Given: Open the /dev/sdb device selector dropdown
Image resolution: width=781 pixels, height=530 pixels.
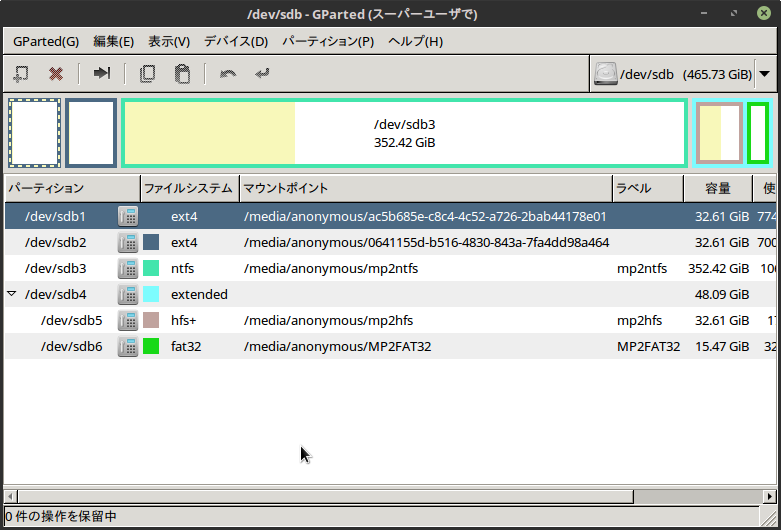Looking at the screenshot, I should [x=765, y=74].
